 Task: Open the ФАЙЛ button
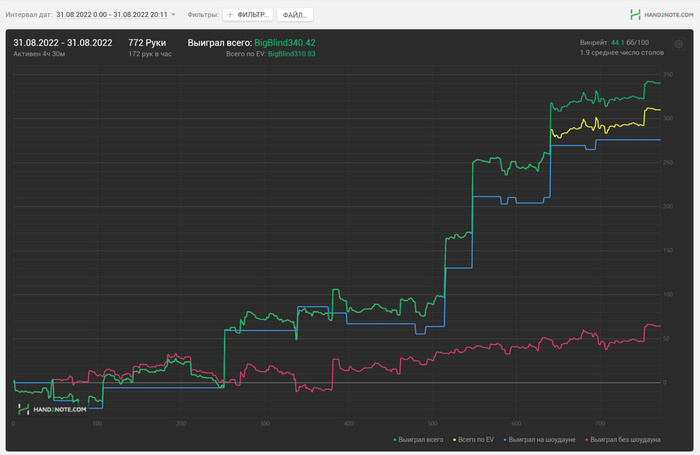click(x=295, y=15)
